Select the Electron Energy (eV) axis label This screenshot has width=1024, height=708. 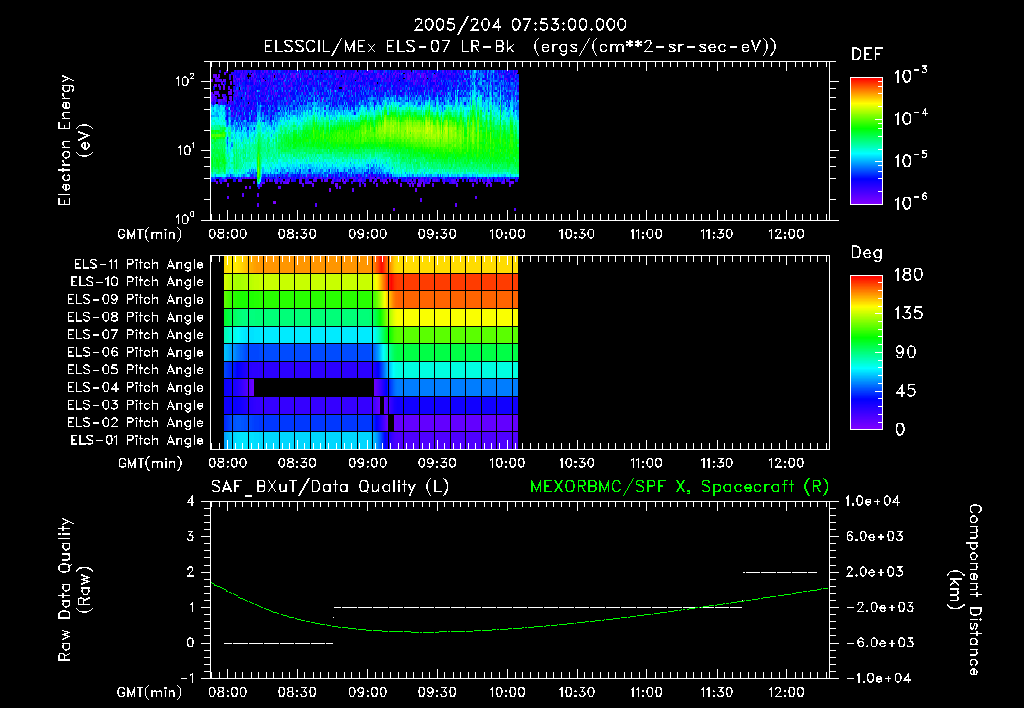(x=74, y=140)
